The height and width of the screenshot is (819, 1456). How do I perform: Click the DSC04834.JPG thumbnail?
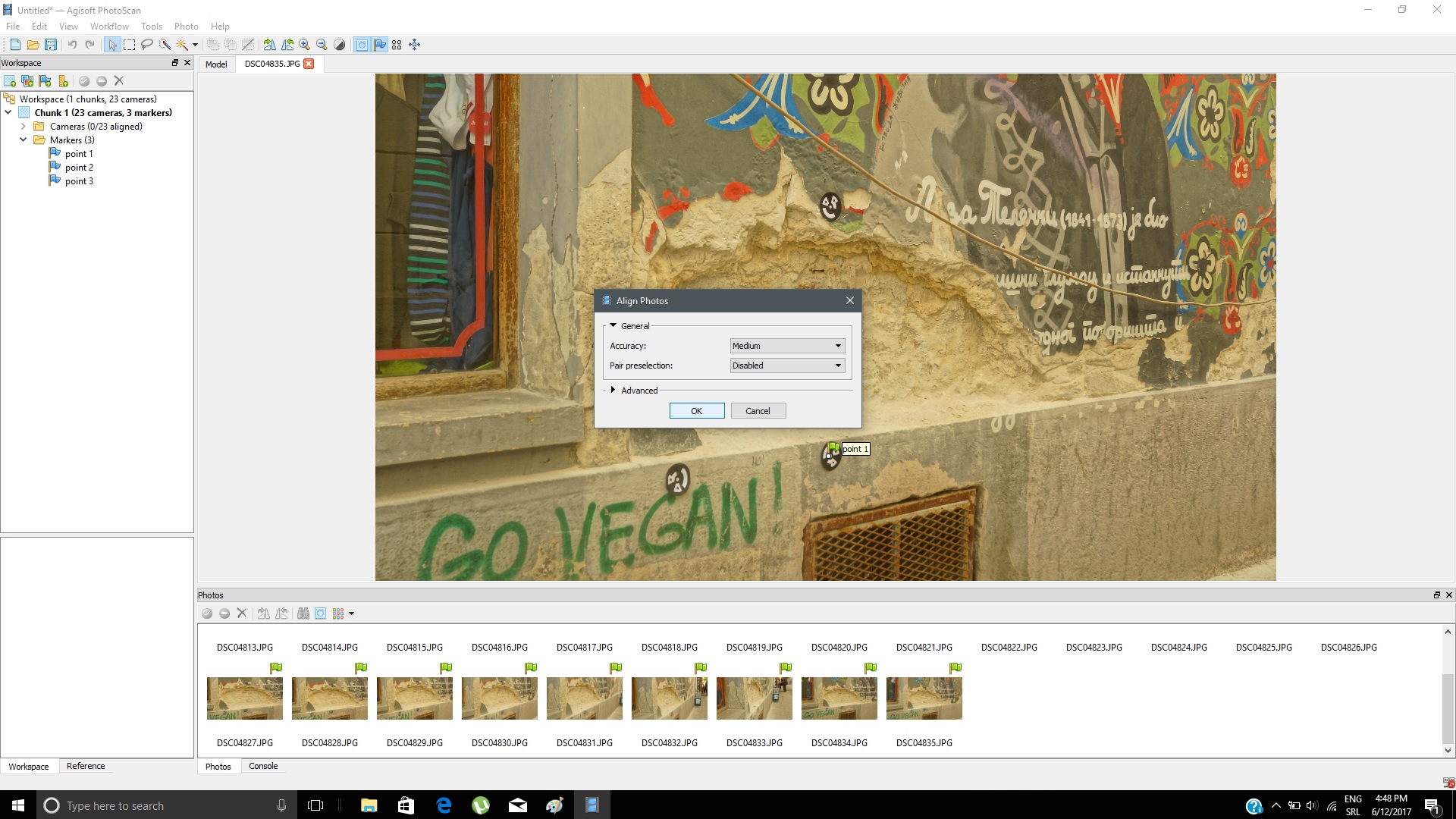[839, 698]
